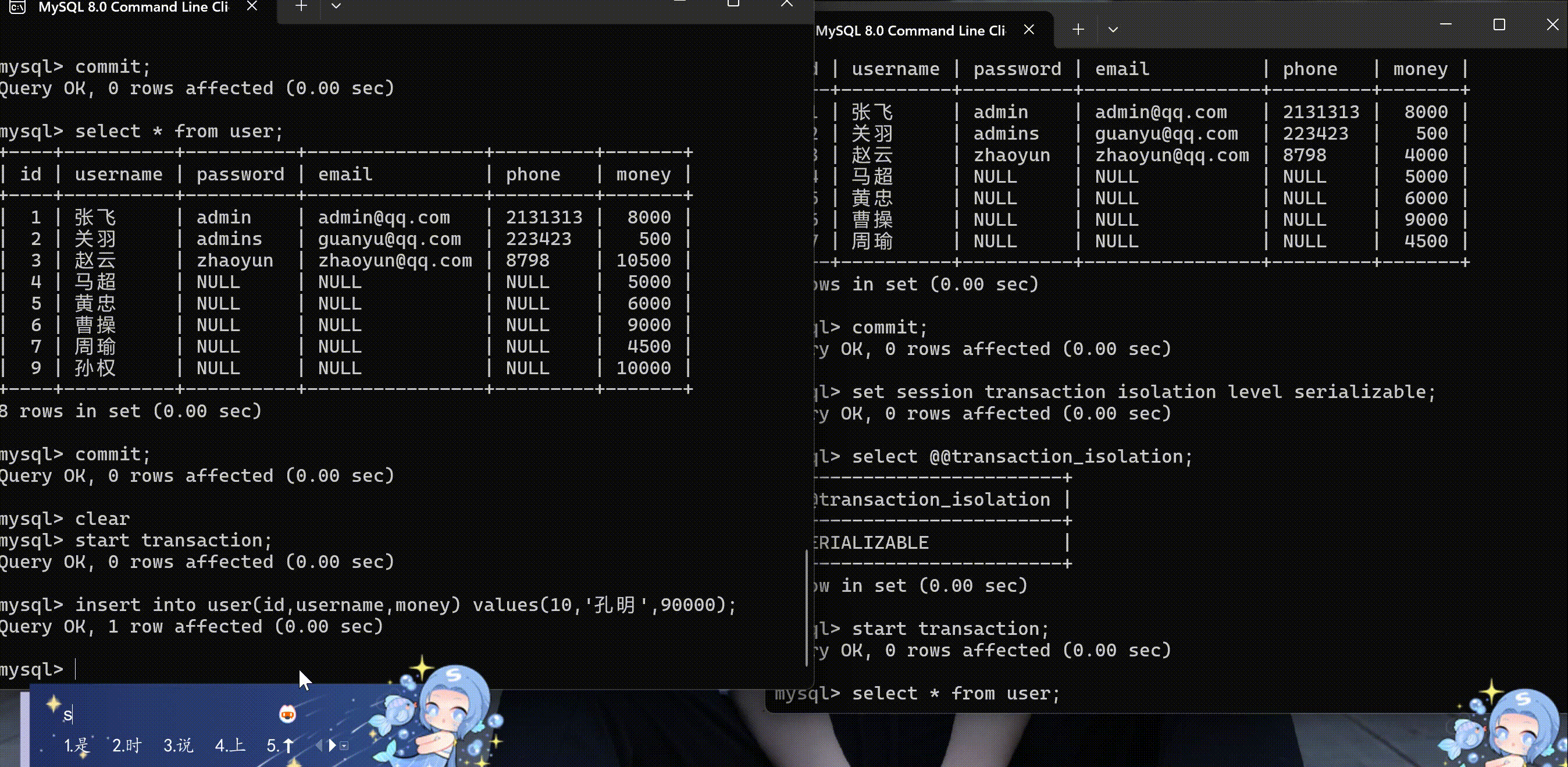1568x767 pixels.
Task: Switch to left MySQL 8.0 tab
Action: click(133, 7)
